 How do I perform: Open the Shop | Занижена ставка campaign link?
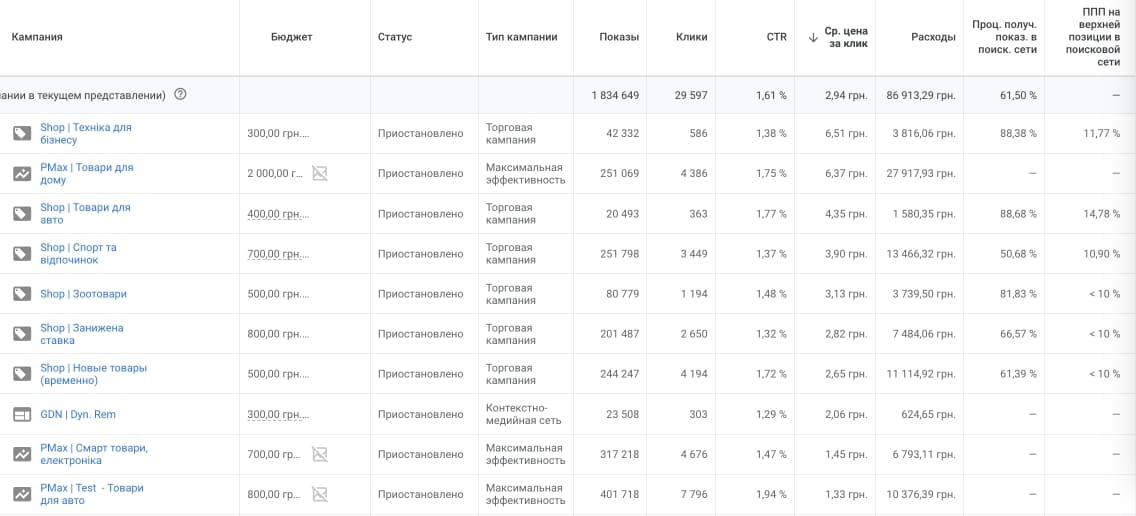coord(82,334)
